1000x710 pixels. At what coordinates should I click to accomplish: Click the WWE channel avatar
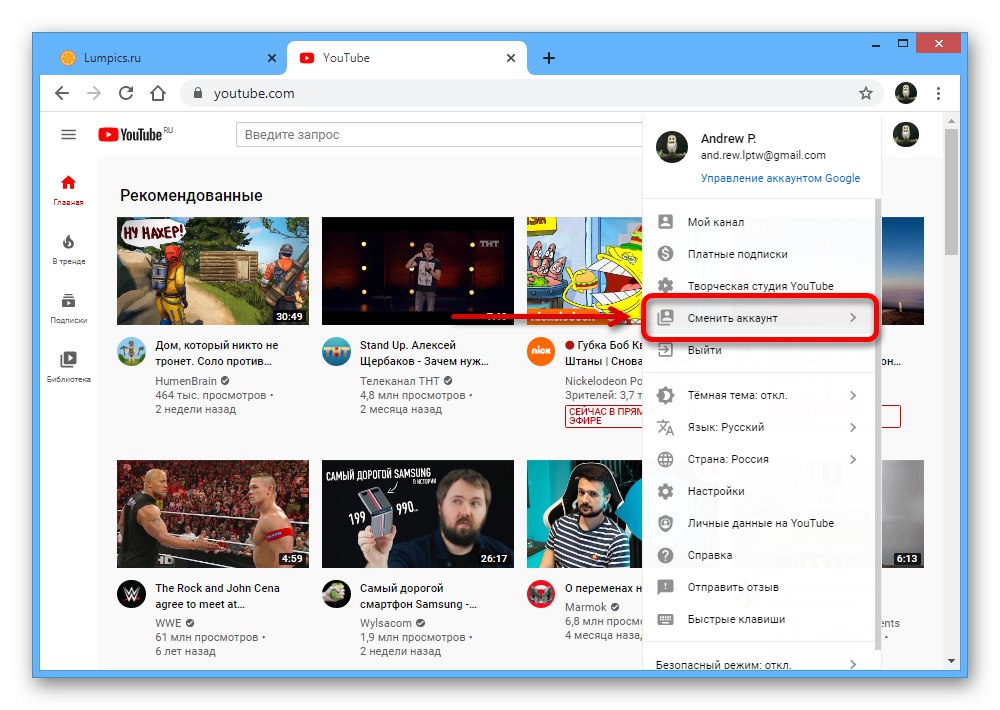click(131, 594)
